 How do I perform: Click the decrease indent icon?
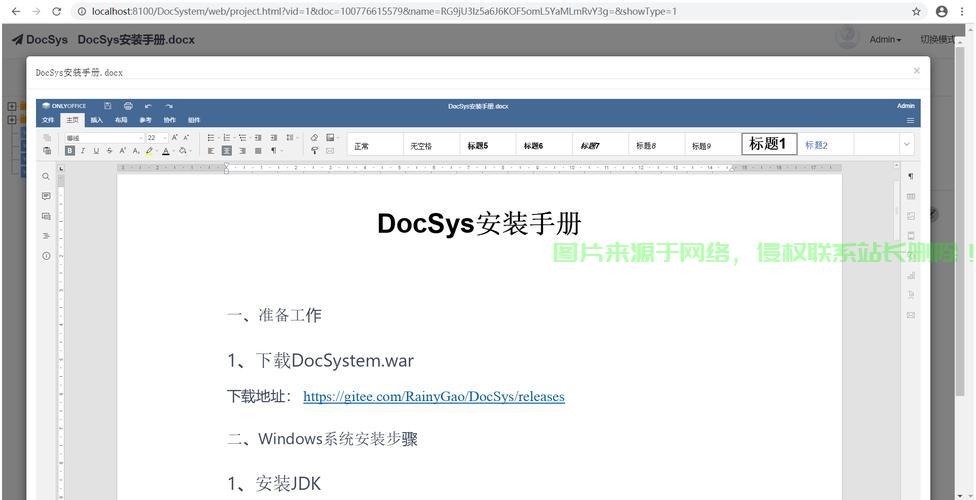coord(258,138)
